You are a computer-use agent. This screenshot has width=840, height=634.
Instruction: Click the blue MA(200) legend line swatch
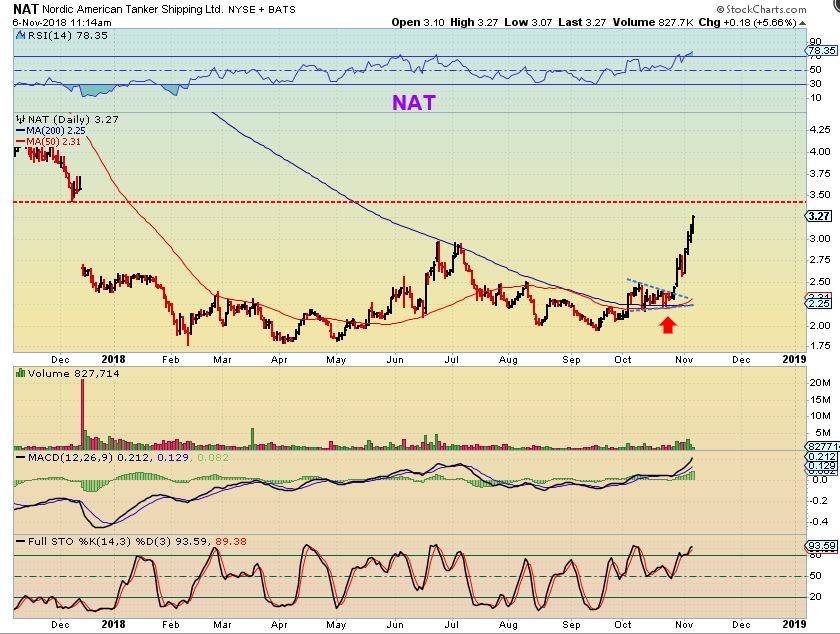click(21, 131)
